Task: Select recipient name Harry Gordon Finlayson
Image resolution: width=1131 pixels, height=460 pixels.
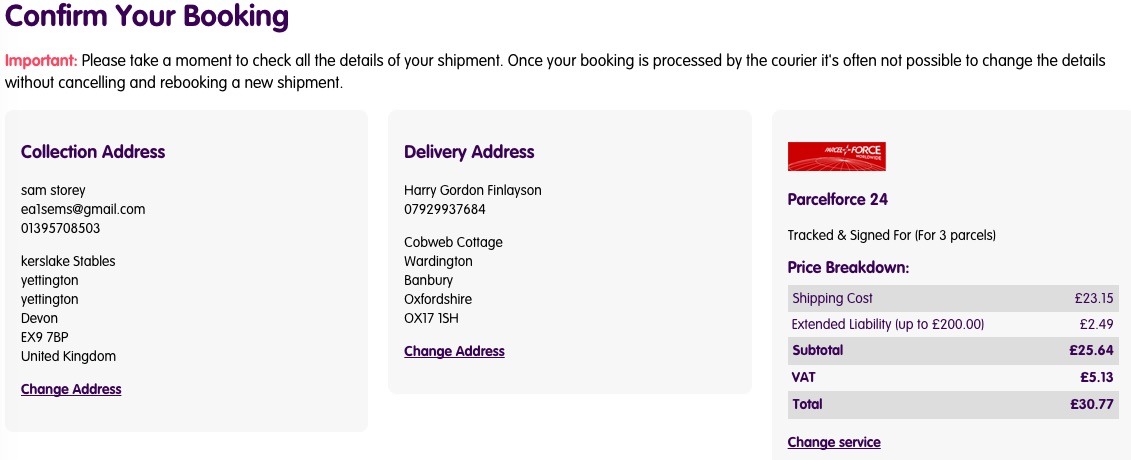Action: click(472, 190)
